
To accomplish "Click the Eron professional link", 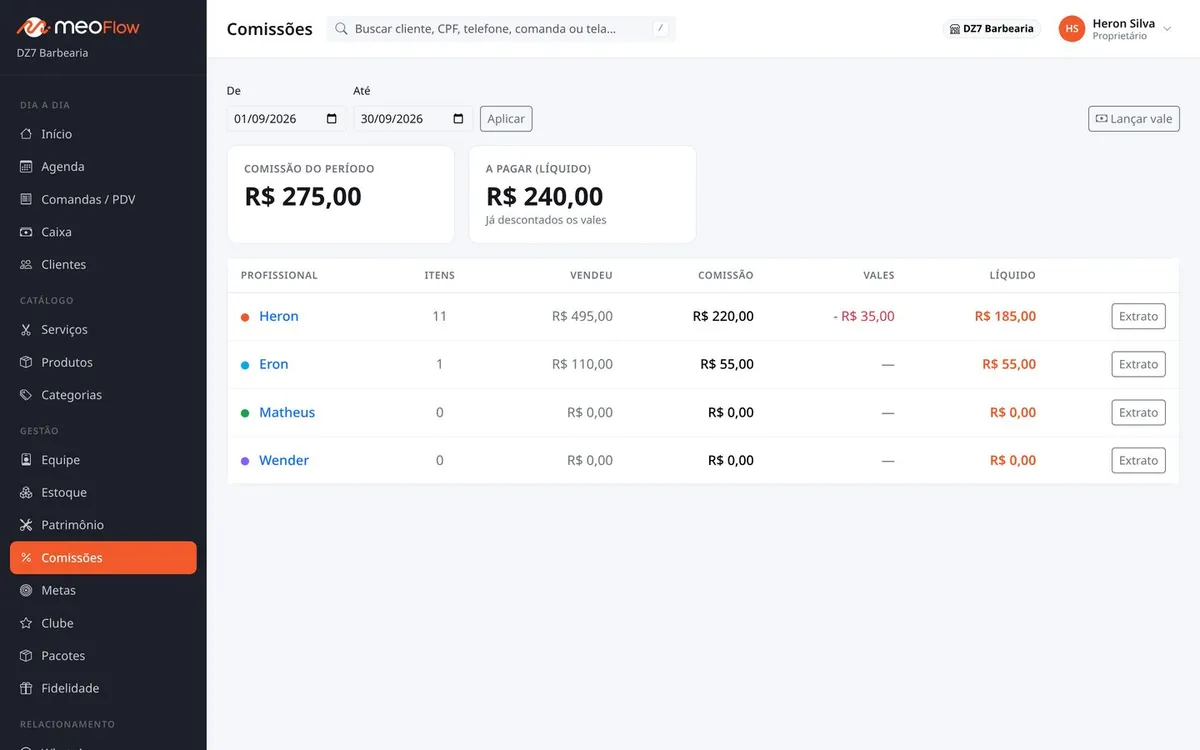I will (274, 364).
